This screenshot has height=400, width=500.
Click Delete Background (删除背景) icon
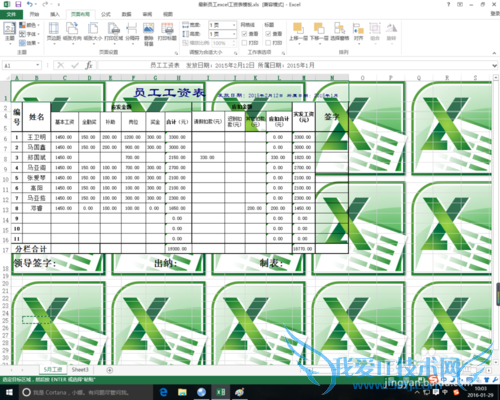[149, 34]
